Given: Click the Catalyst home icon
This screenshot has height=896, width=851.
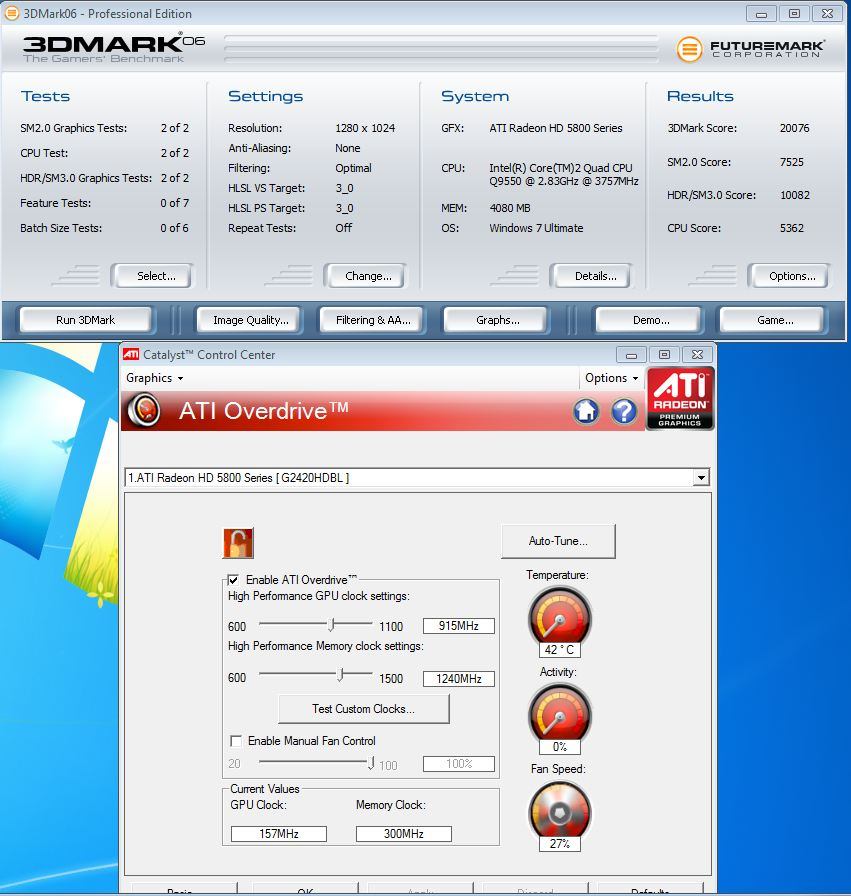Looking at the screenshot, I should 586,411.
